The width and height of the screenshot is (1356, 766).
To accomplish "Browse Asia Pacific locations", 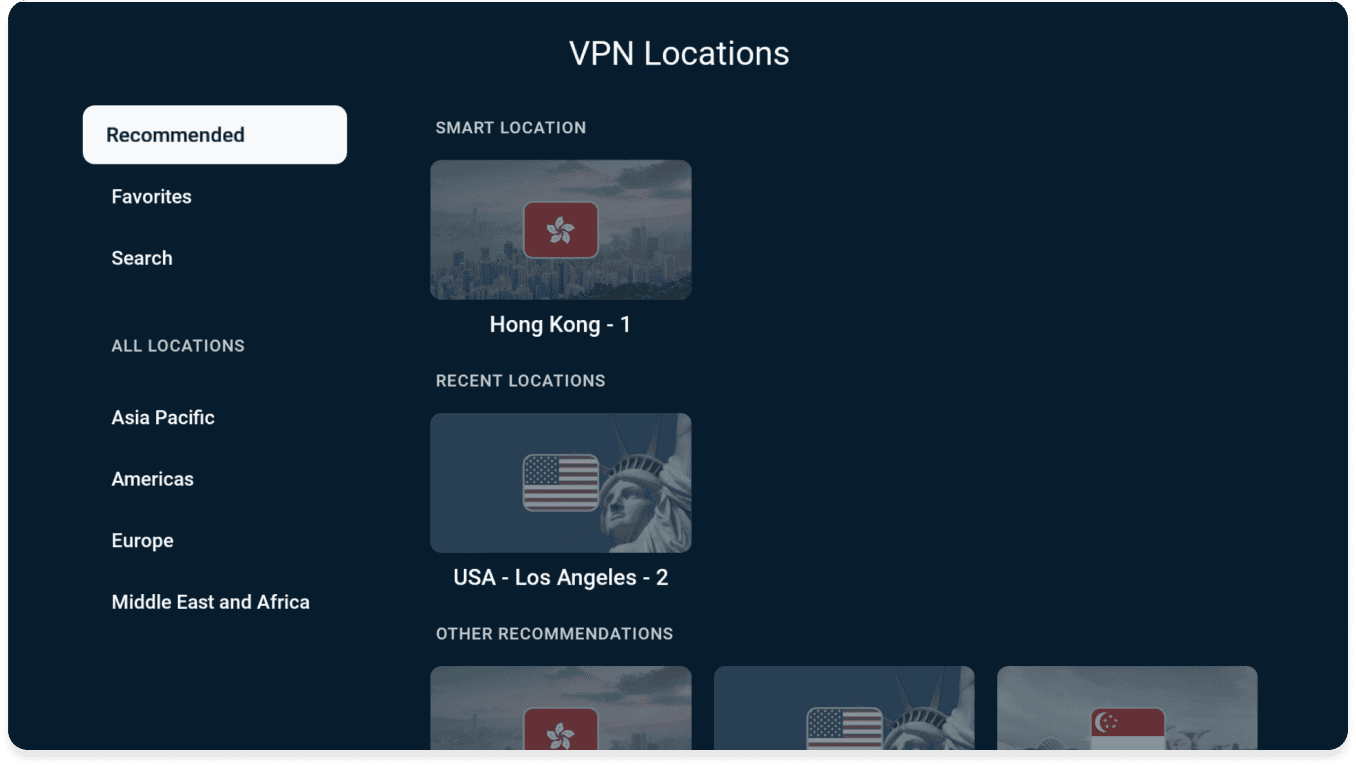I will [x=163, y=418].
